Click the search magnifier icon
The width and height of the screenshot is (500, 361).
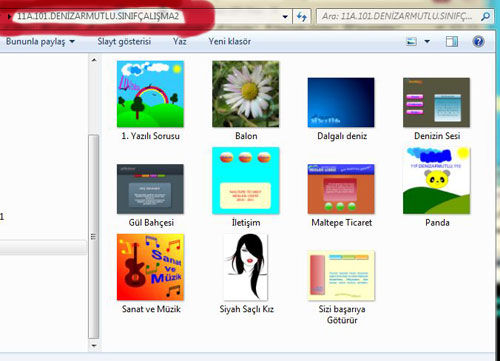(485, 16)
